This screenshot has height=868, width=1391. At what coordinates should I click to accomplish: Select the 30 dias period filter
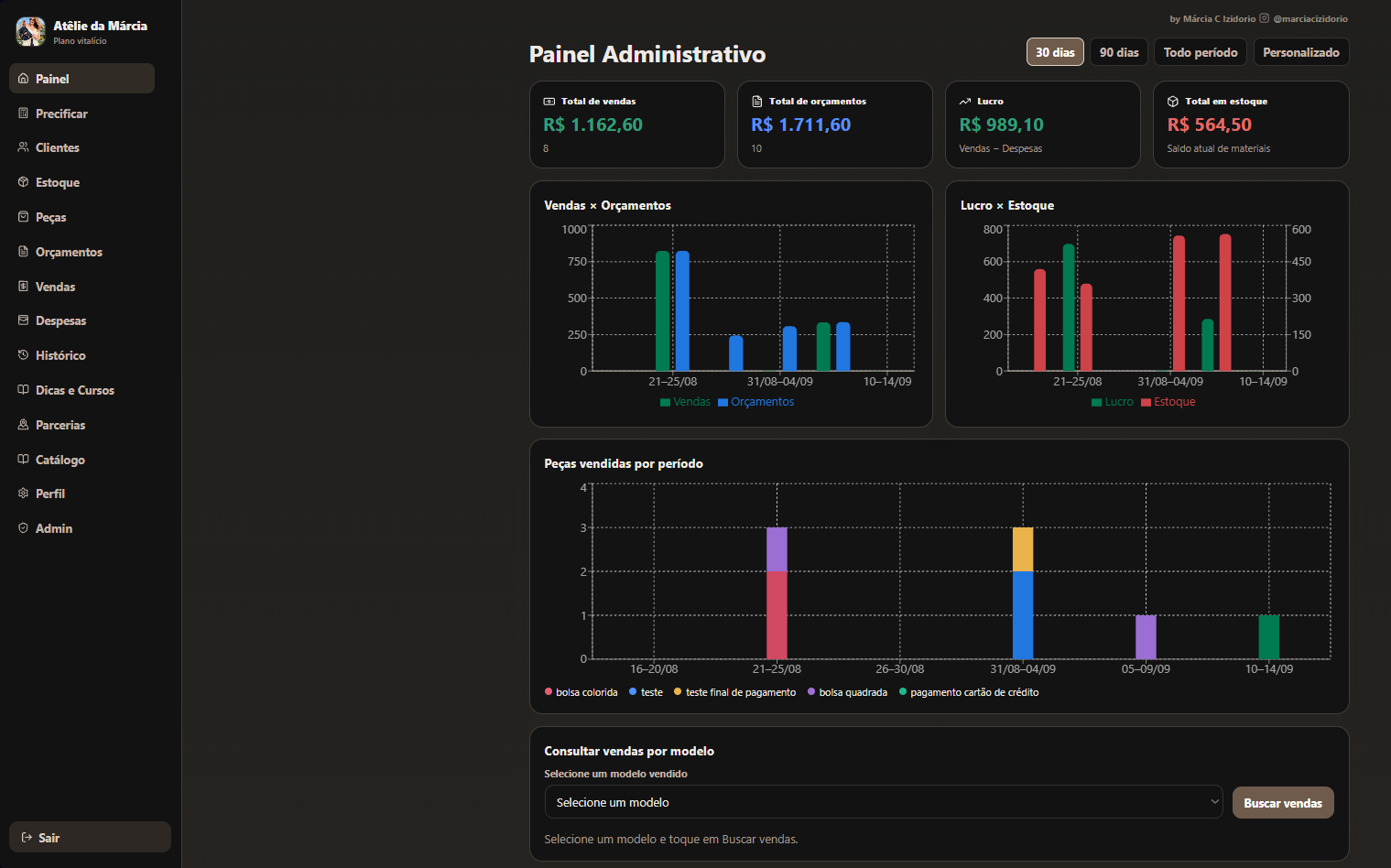point(1055,52)
